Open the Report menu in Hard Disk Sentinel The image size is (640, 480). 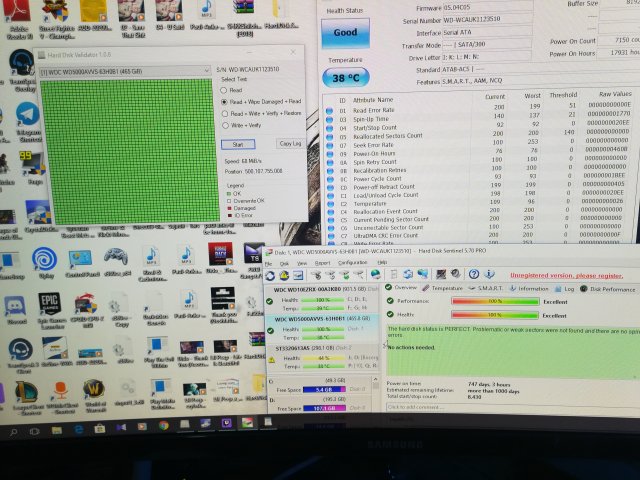[x=324, y=262]
